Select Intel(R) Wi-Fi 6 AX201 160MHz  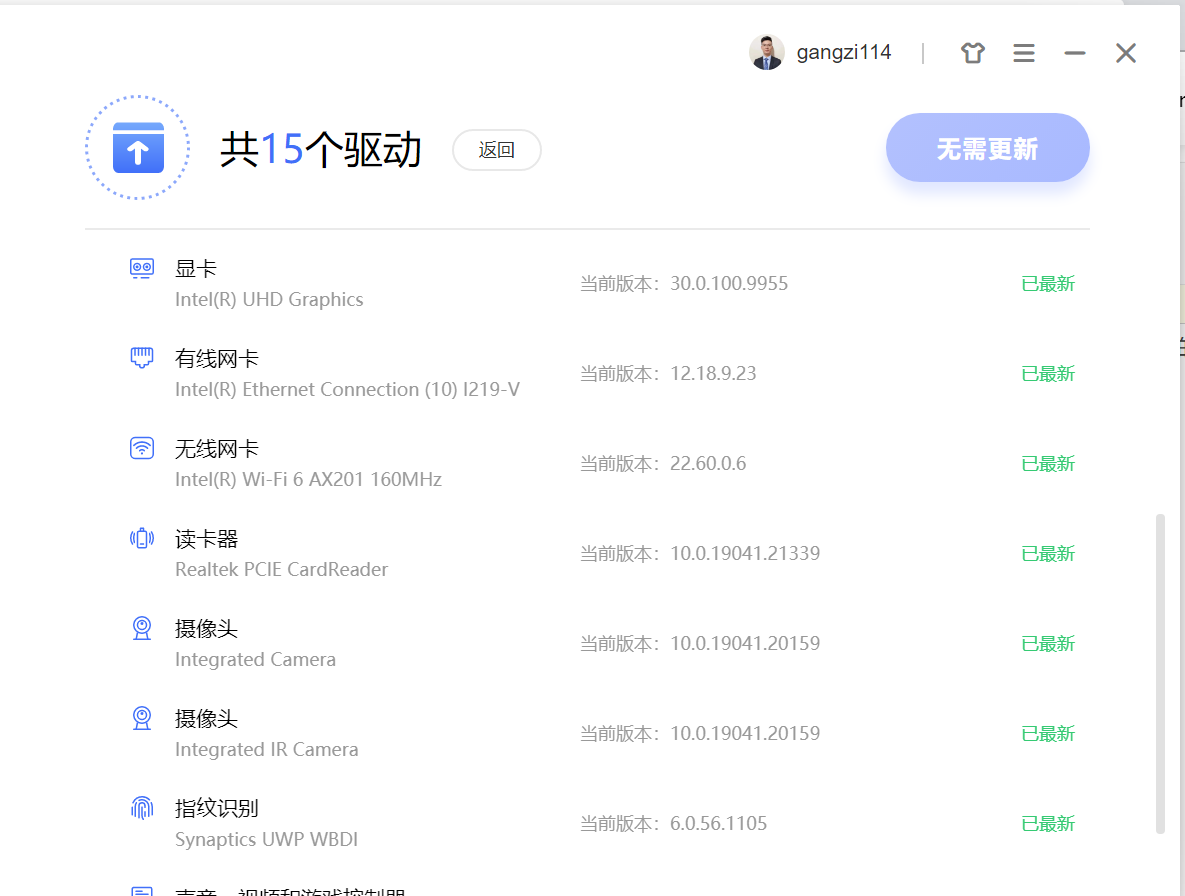308,480
